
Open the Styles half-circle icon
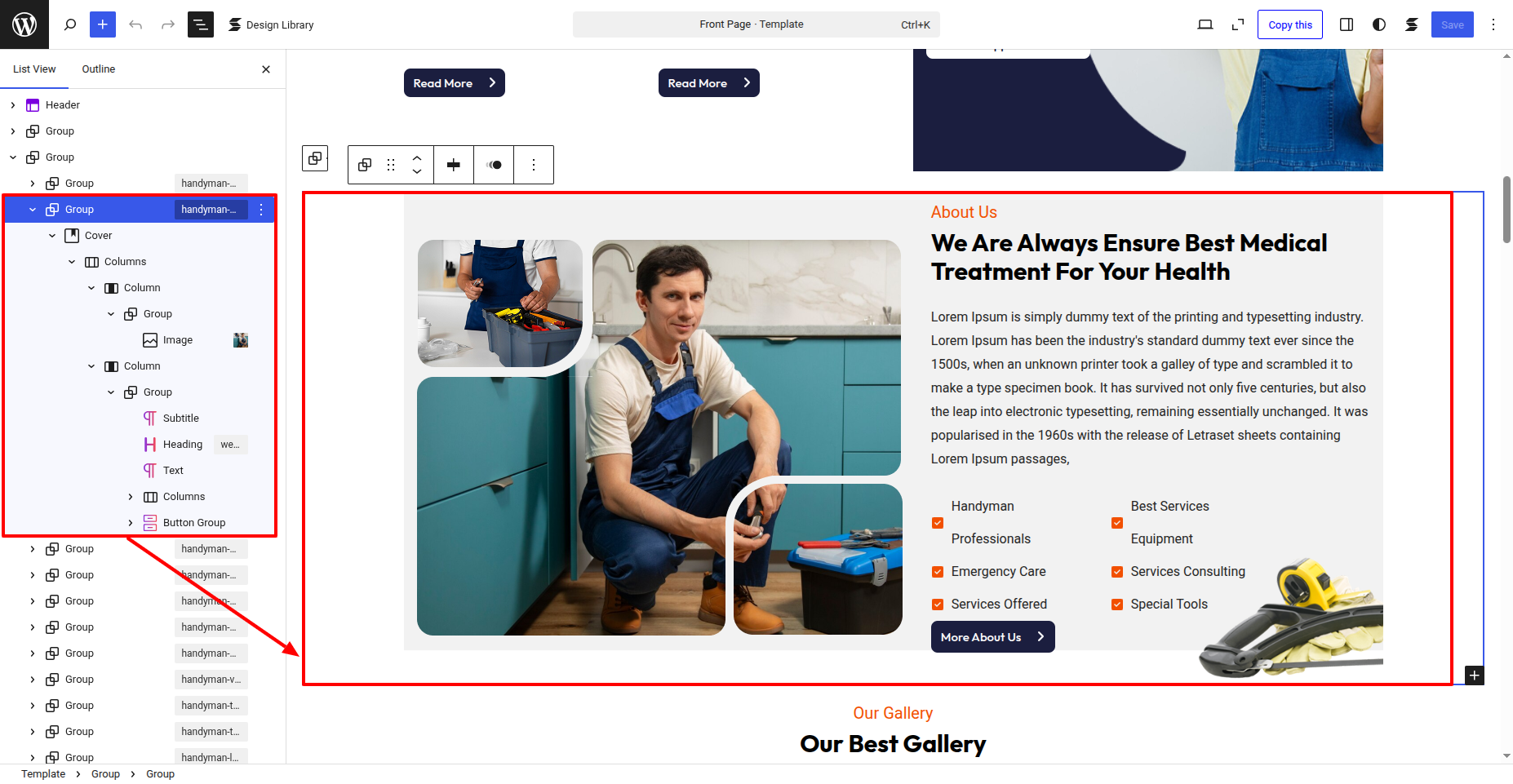pyautogui.click(x=1379, y=24)
